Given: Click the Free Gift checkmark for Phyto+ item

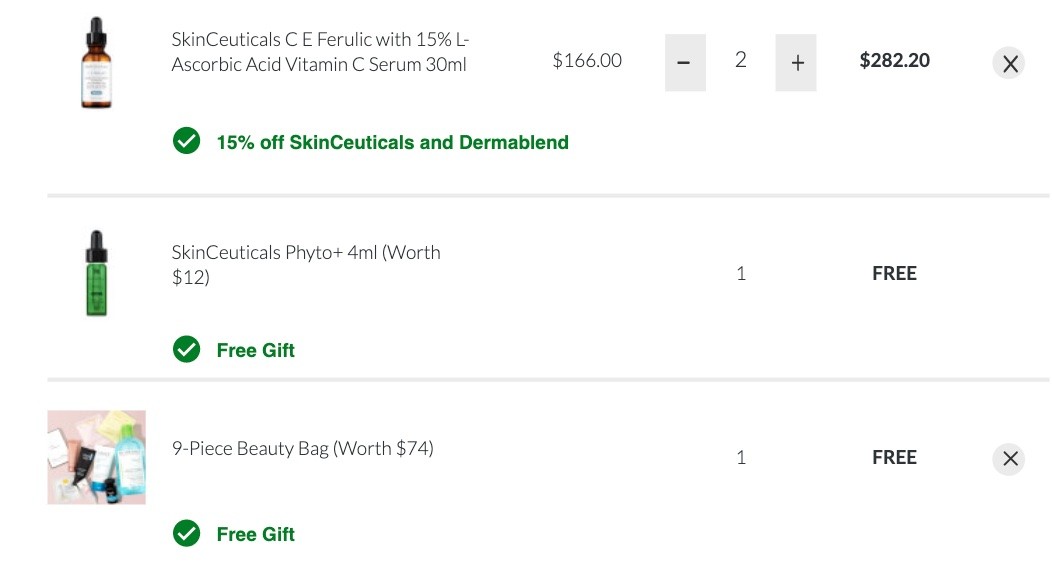Looking at the screenshot, I should (x=187, y=350).
